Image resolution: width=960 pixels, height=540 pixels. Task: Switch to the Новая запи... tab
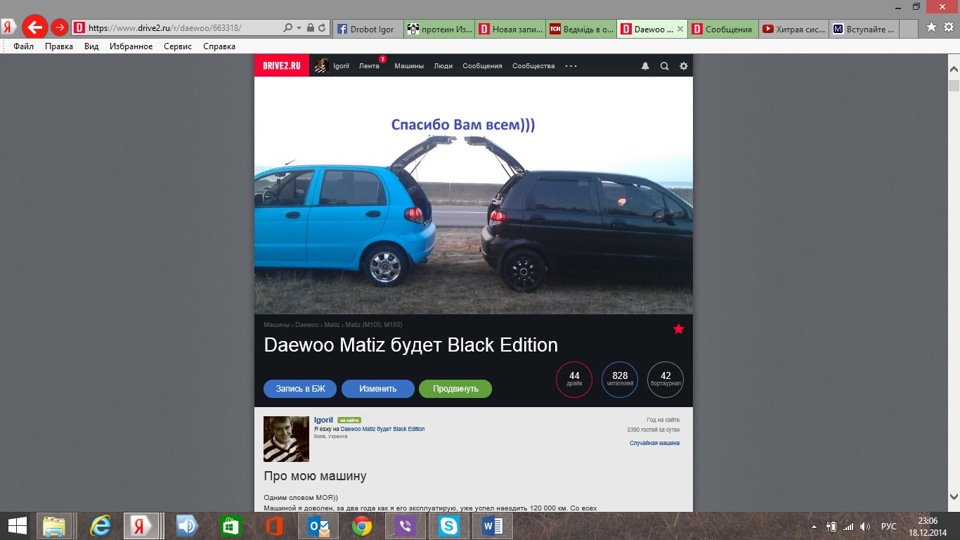pyautogui.click(x=511, y=29)
